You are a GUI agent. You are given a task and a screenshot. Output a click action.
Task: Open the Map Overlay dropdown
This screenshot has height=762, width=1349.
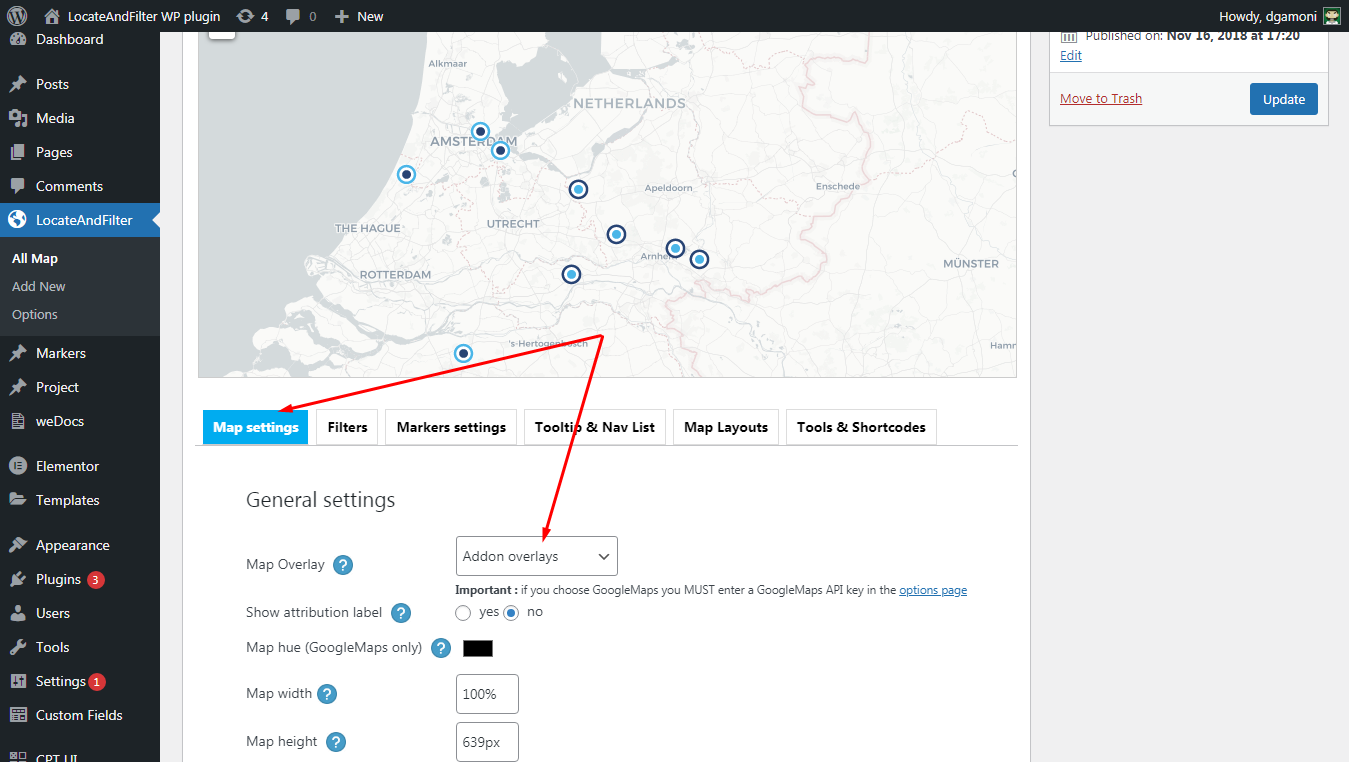coord(536,556)
